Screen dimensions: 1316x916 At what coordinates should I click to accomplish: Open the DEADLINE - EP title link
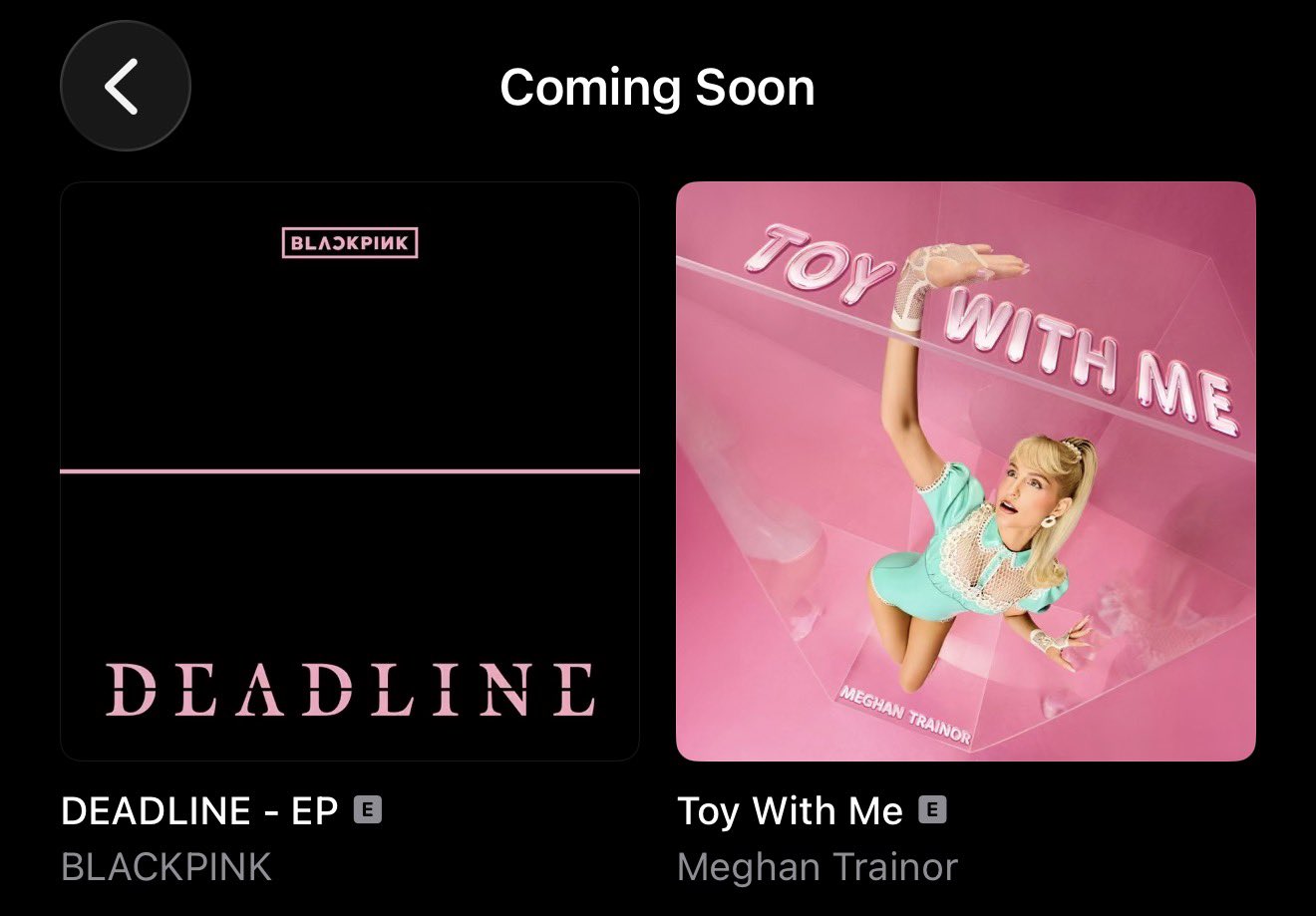point(199,811)
